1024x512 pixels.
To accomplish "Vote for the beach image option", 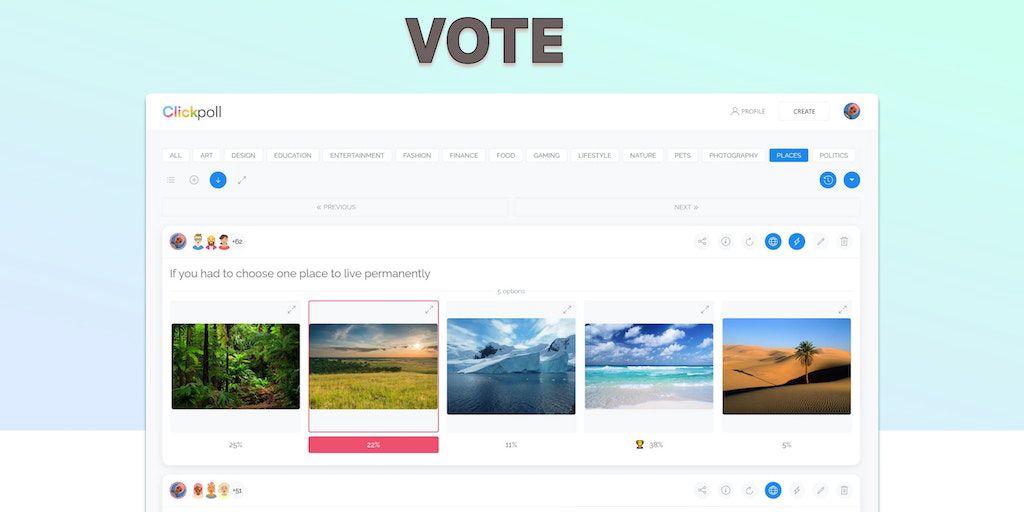I will tap(649, 366).
